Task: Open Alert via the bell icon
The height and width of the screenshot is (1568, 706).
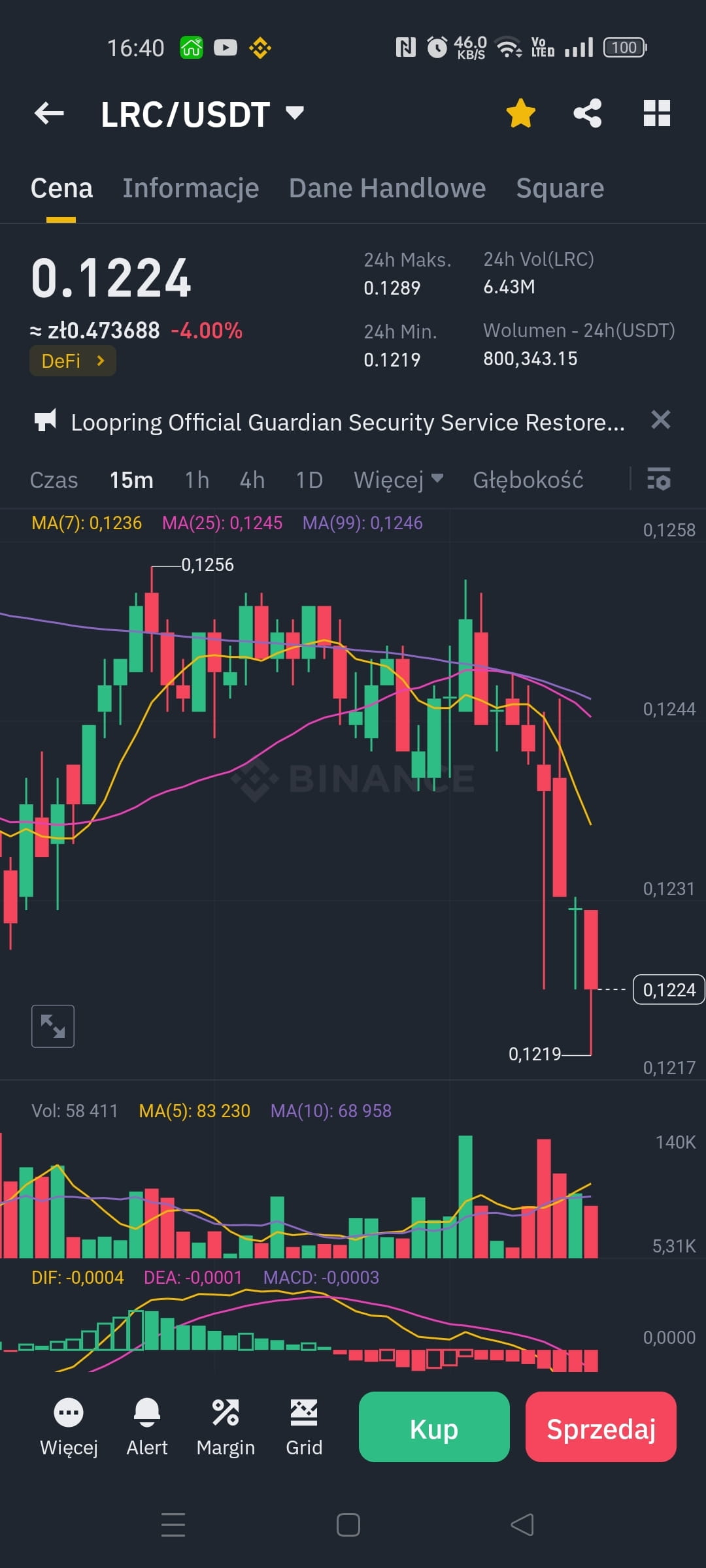Action: [147, 1411]
